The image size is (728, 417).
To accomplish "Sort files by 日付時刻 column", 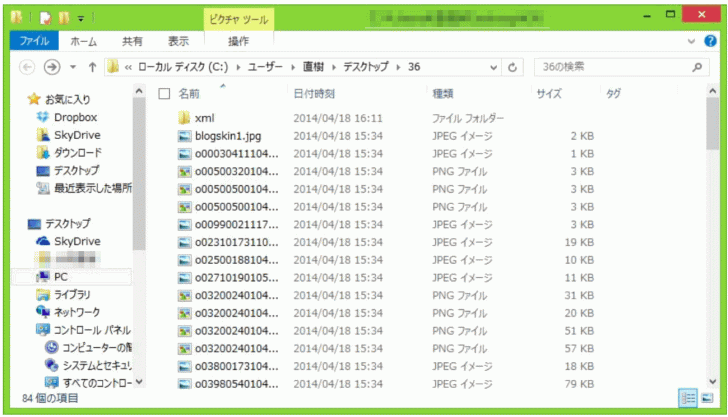I will tap(313, 93).
